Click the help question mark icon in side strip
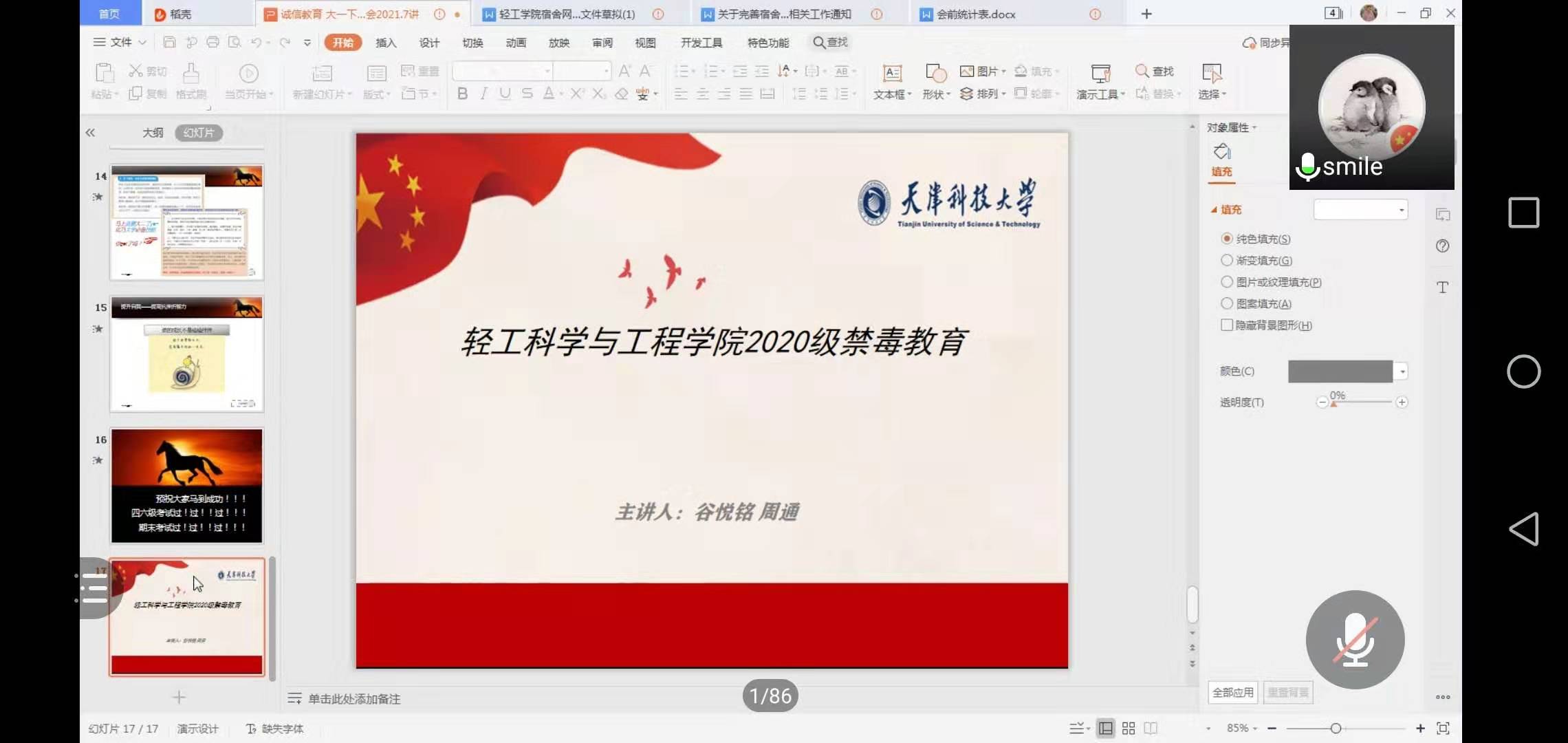 click(x=1443, y=246)
